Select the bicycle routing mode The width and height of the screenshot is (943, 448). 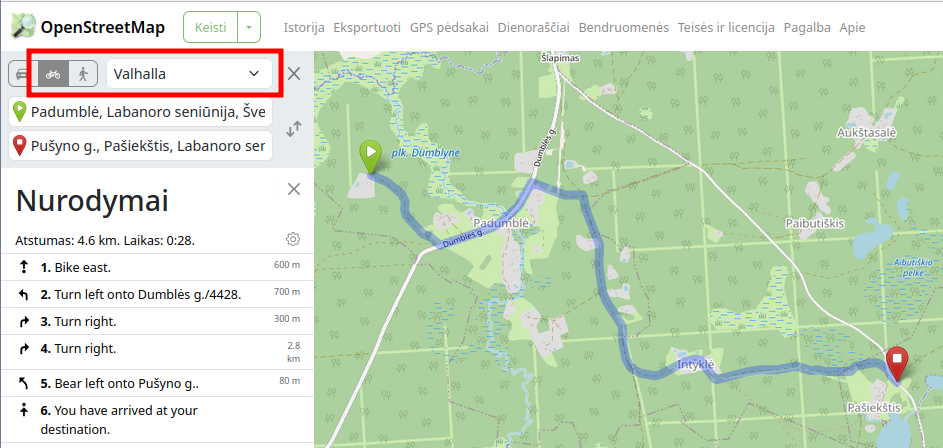[53, 74]
